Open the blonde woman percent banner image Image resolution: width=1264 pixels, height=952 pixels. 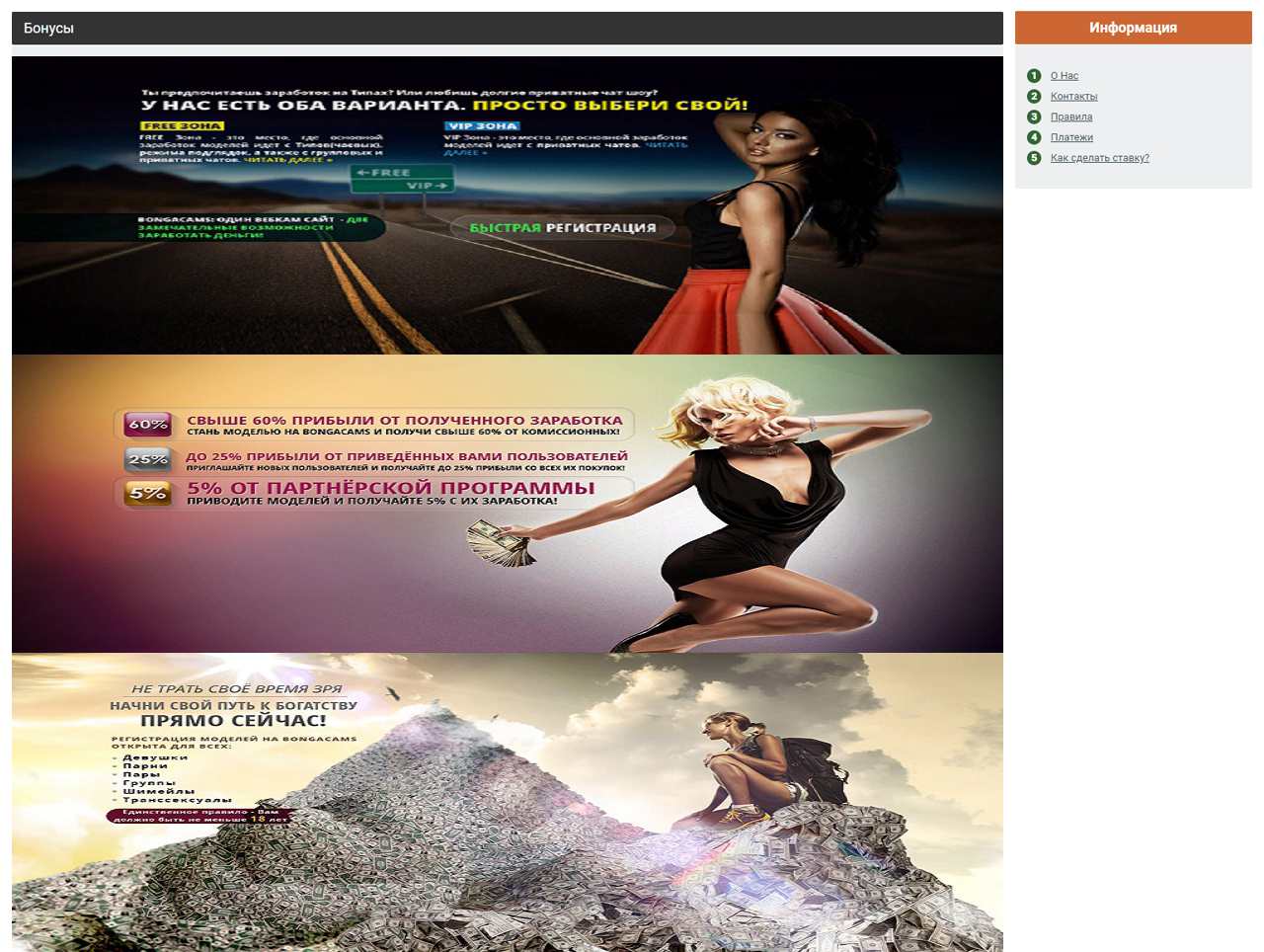[507, 504]
